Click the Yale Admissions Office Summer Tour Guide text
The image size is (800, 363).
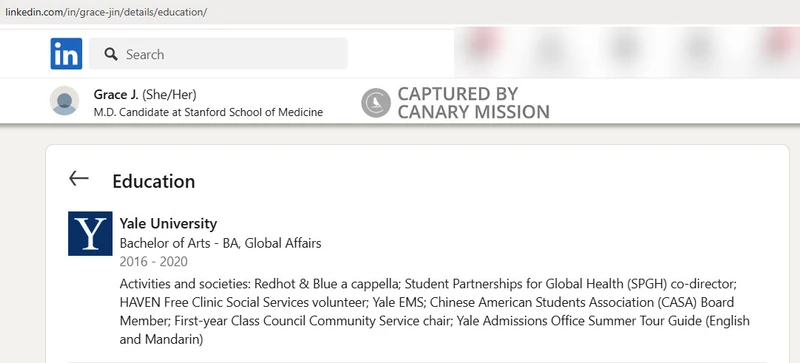(580, 321)
